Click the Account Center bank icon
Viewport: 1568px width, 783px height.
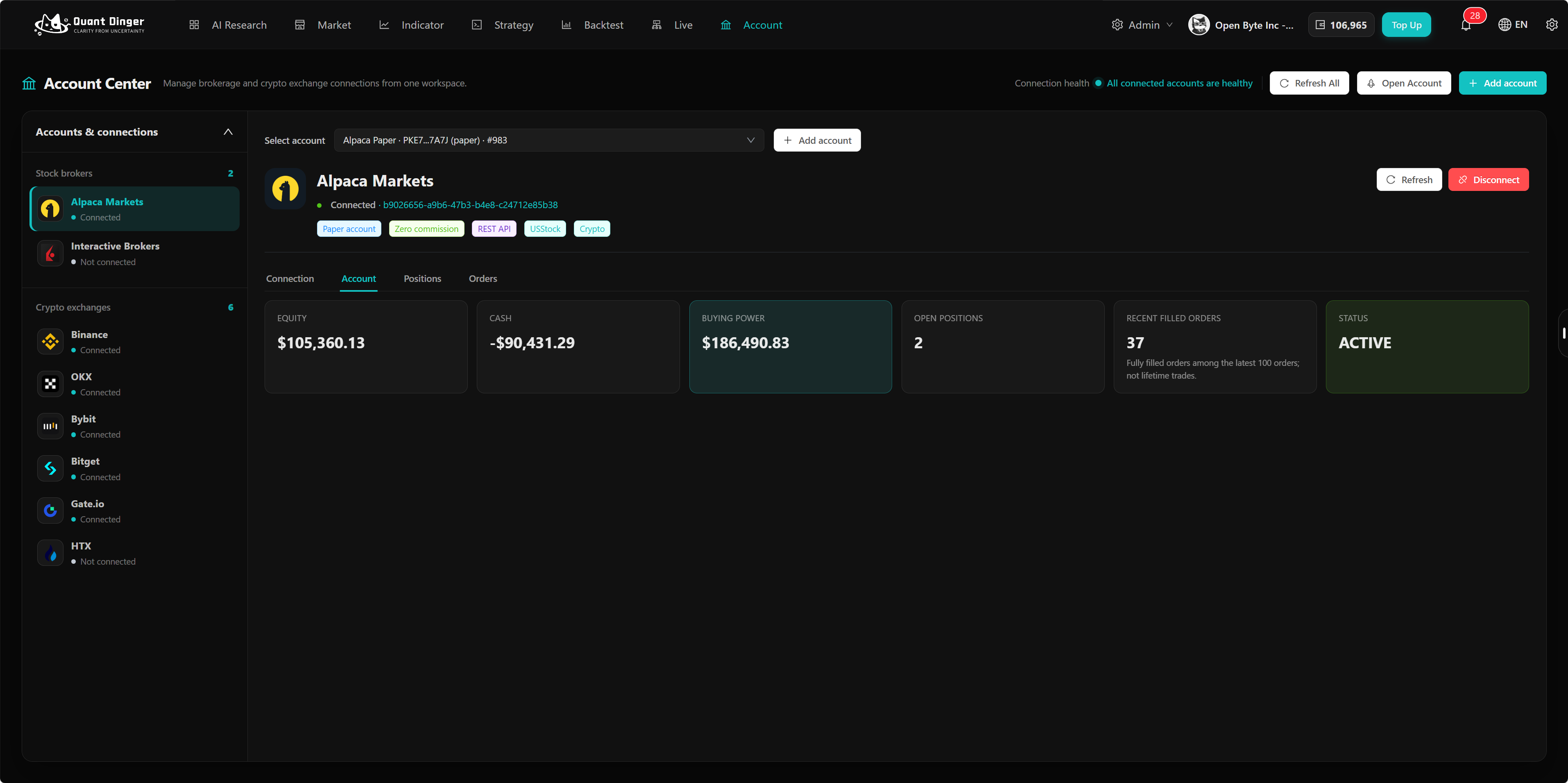[x=29, y=84]
